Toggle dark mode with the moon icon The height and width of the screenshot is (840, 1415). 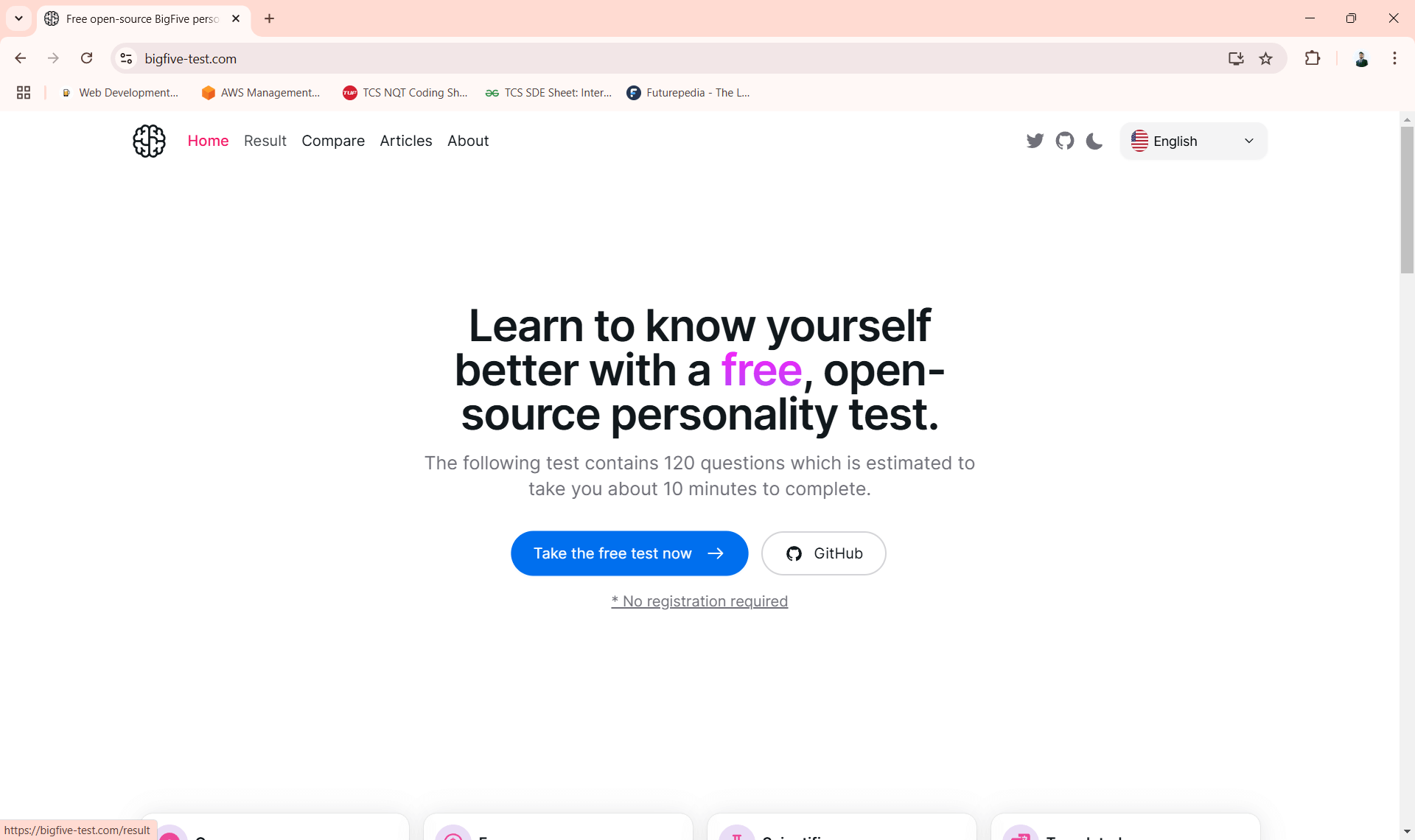tap(1094, 141)
